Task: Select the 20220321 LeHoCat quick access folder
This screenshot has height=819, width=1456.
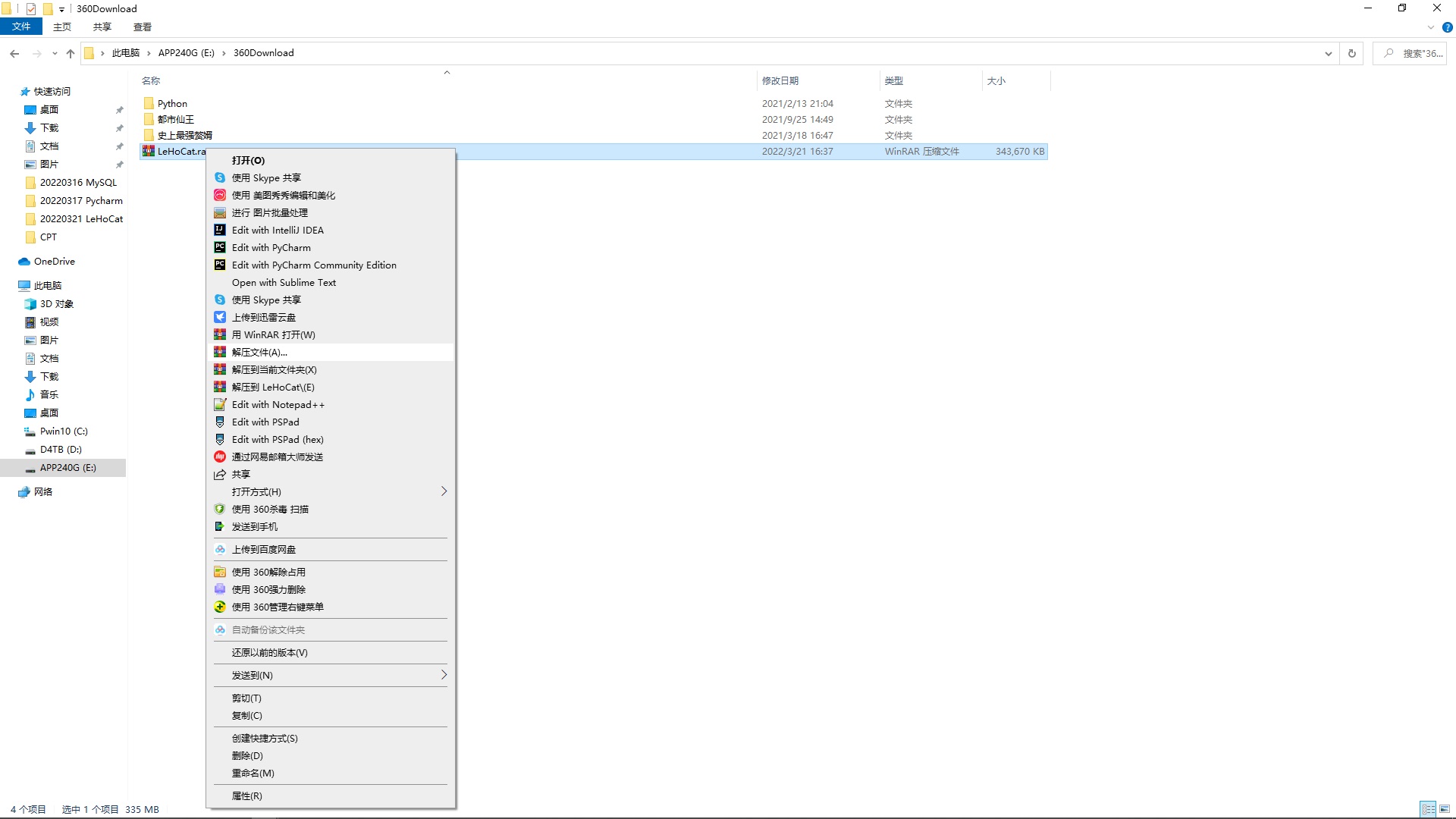Action: (81, 218)
